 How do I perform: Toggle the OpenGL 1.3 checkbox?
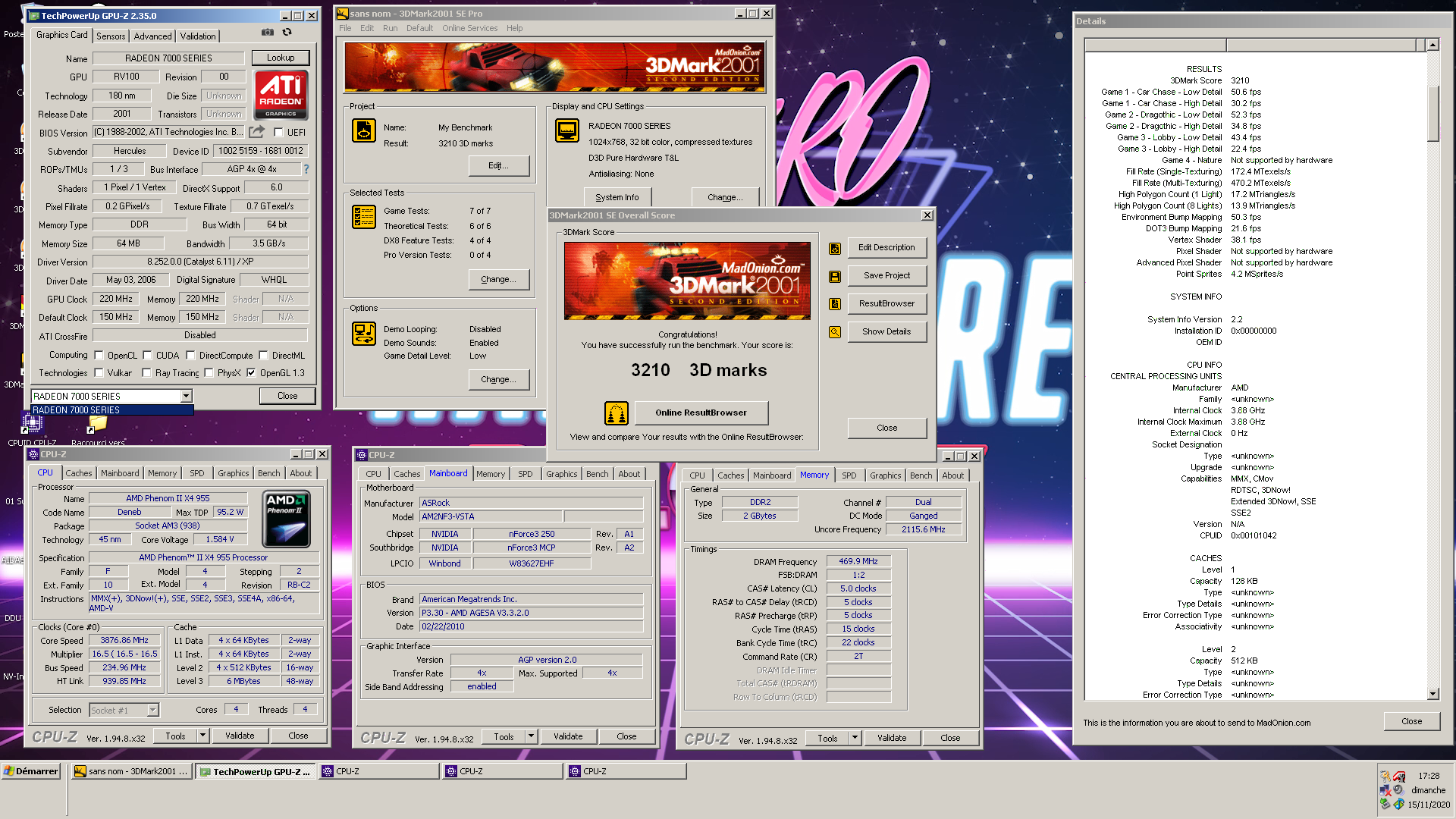251,373
